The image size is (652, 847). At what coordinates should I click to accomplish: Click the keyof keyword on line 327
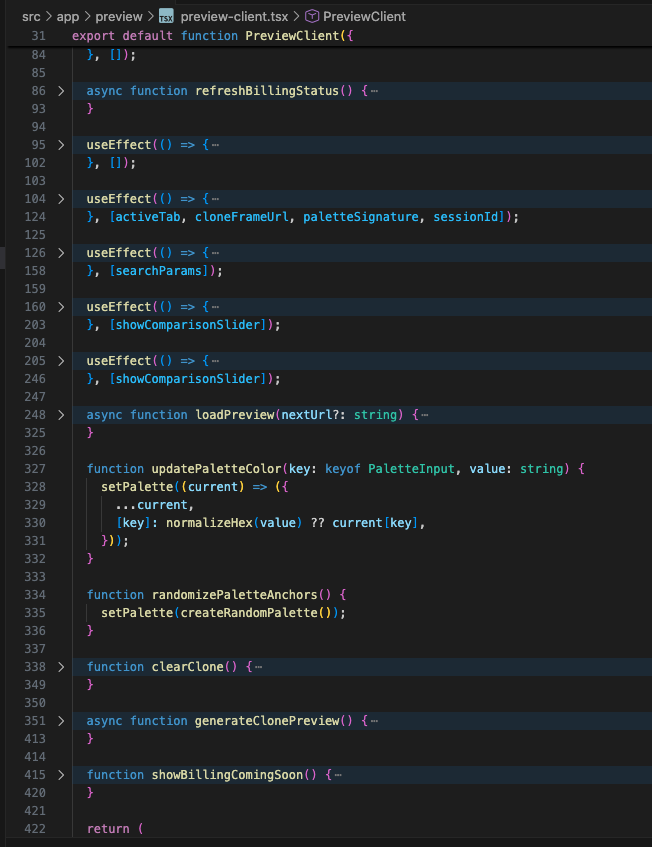click(343, 469)
